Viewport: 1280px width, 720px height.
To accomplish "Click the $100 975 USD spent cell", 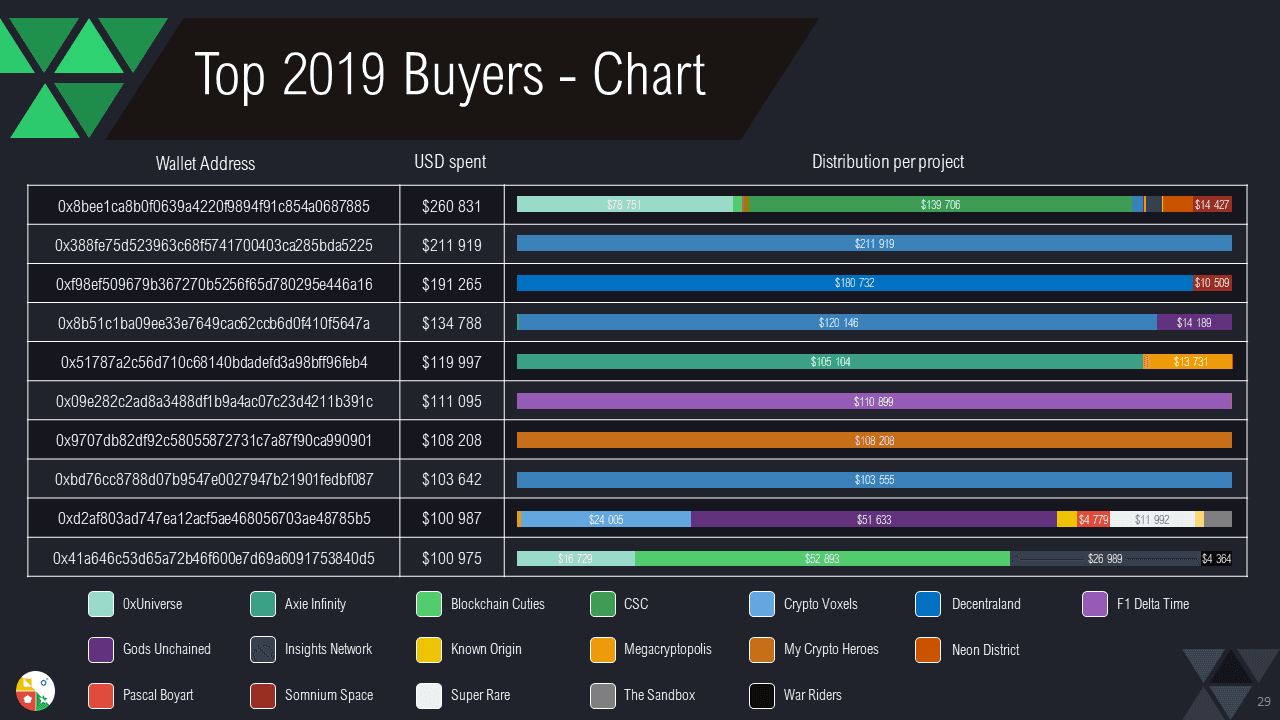I will pos(452,558).
